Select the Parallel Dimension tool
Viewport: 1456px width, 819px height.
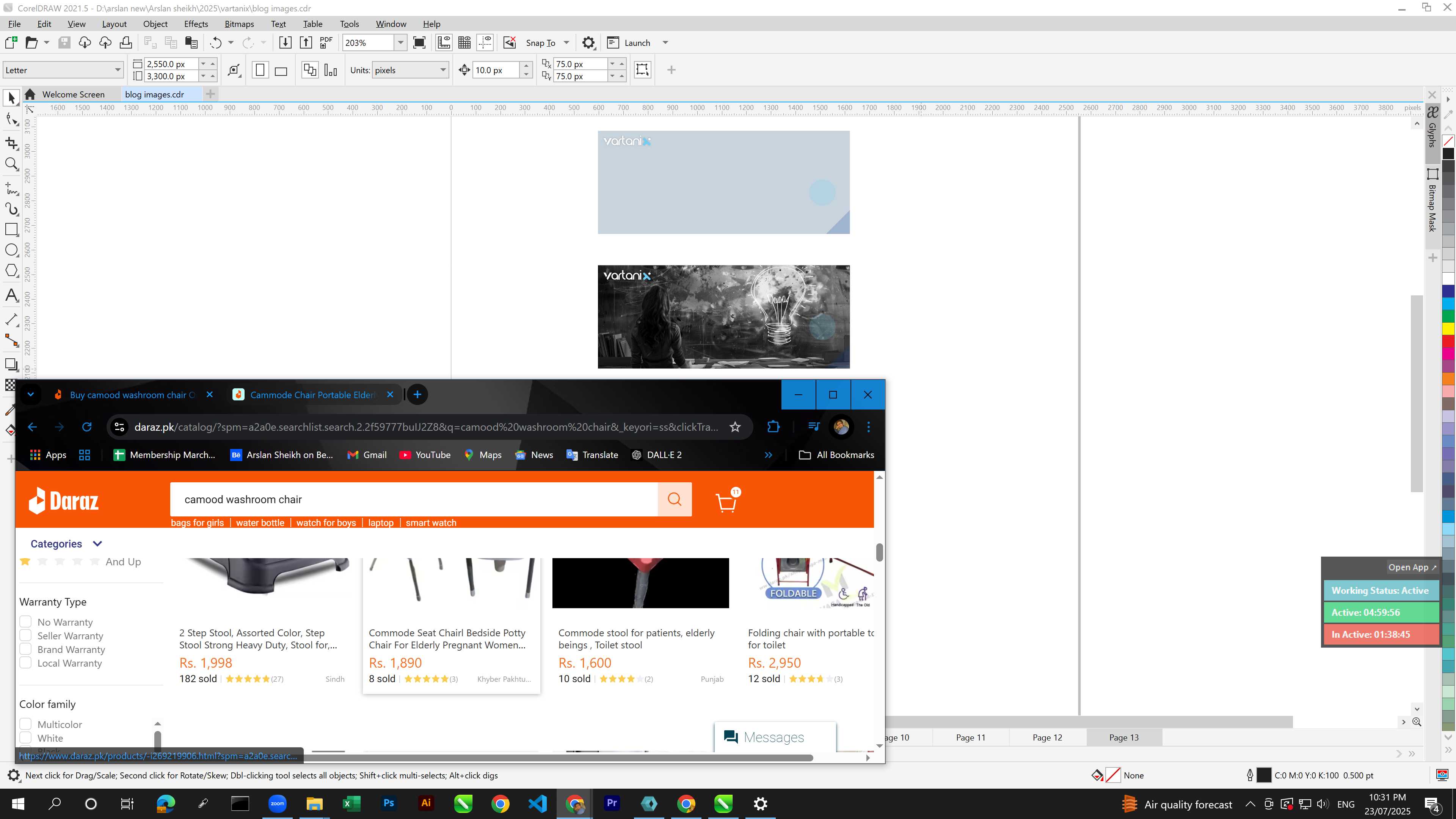click(11, 319)
